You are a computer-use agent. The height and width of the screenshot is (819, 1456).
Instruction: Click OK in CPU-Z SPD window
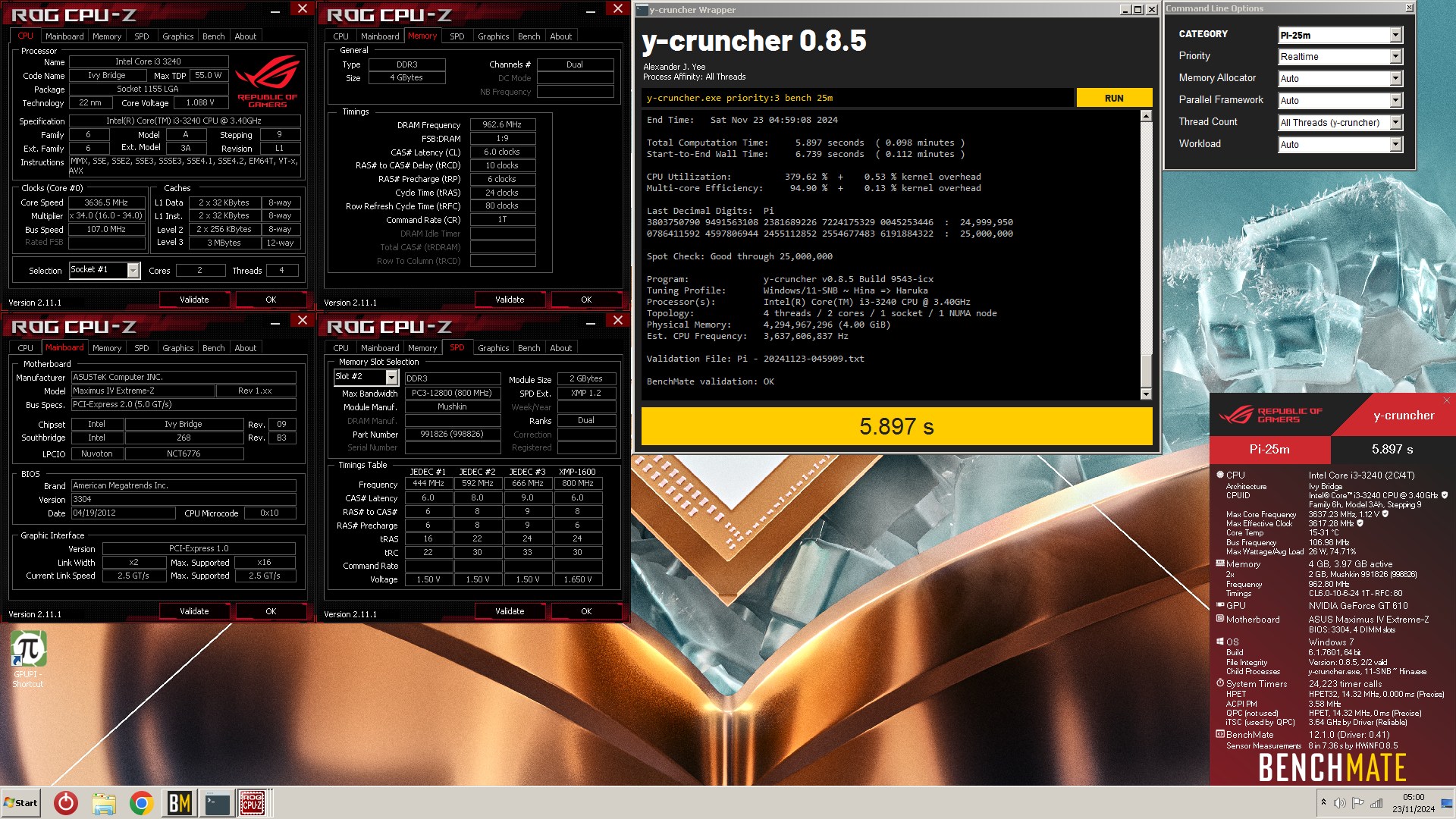click(586, 611)
